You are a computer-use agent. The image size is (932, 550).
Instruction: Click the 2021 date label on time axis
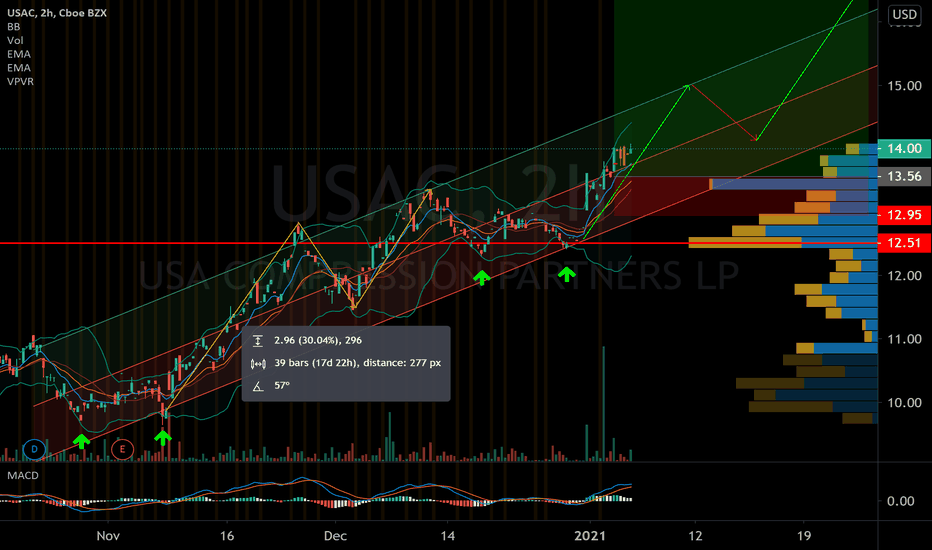(590, 536)
